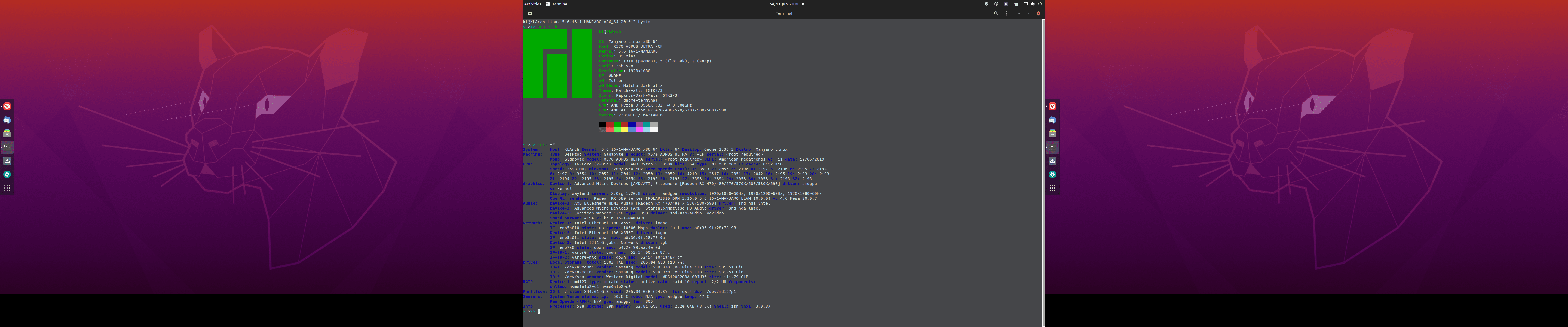Viewport: 1568px width, 327px height.
Task: Open the software installer icon in right monitor dock
Action: tap(1052, 161)
